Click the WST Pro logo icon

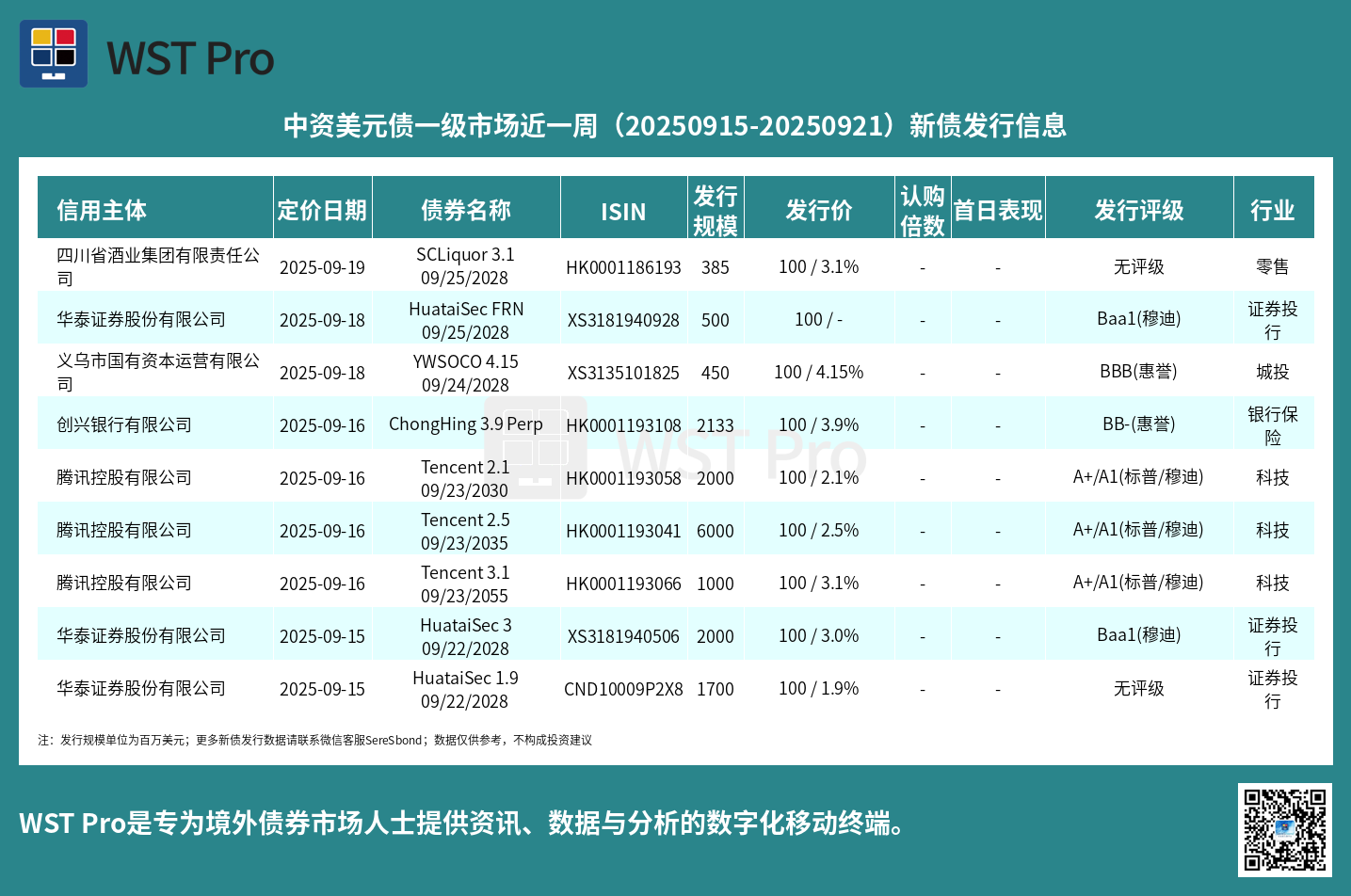[x=54, y=54]
